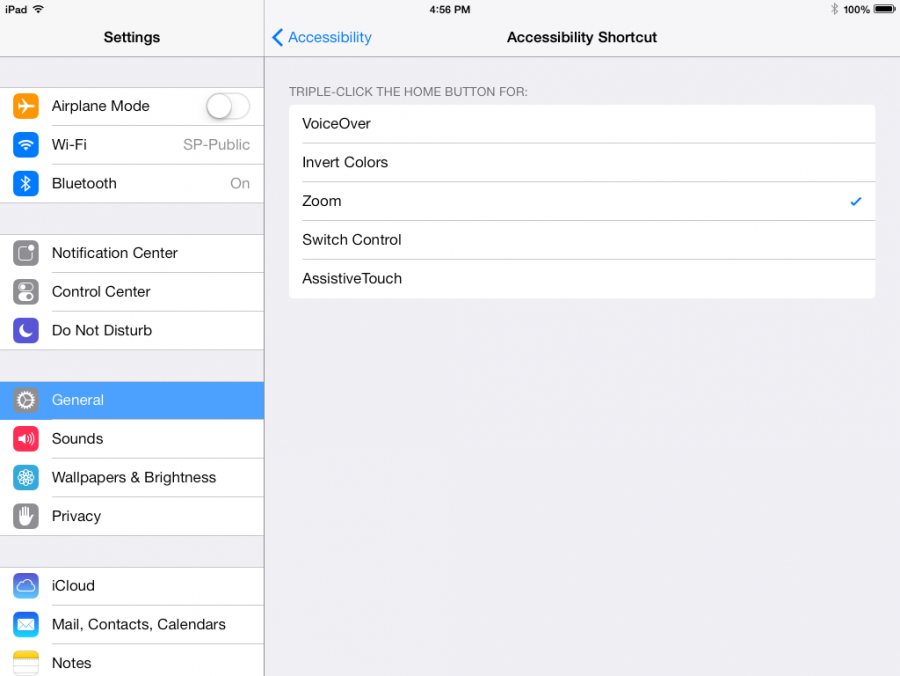Image resolution: width=900 pixels, height=676 pixels.
Task: Click the Sounds speaker icon
Action: point(25,438)
